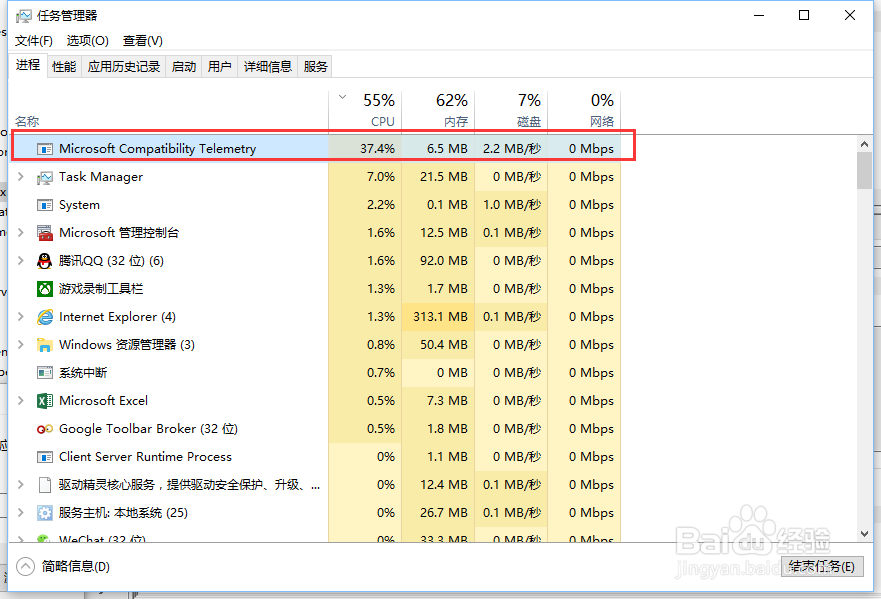The height and width of the screenshot is (599, 881).
Task: Click the Windows 资源管理器 folder icon
Action: (45, 345)
